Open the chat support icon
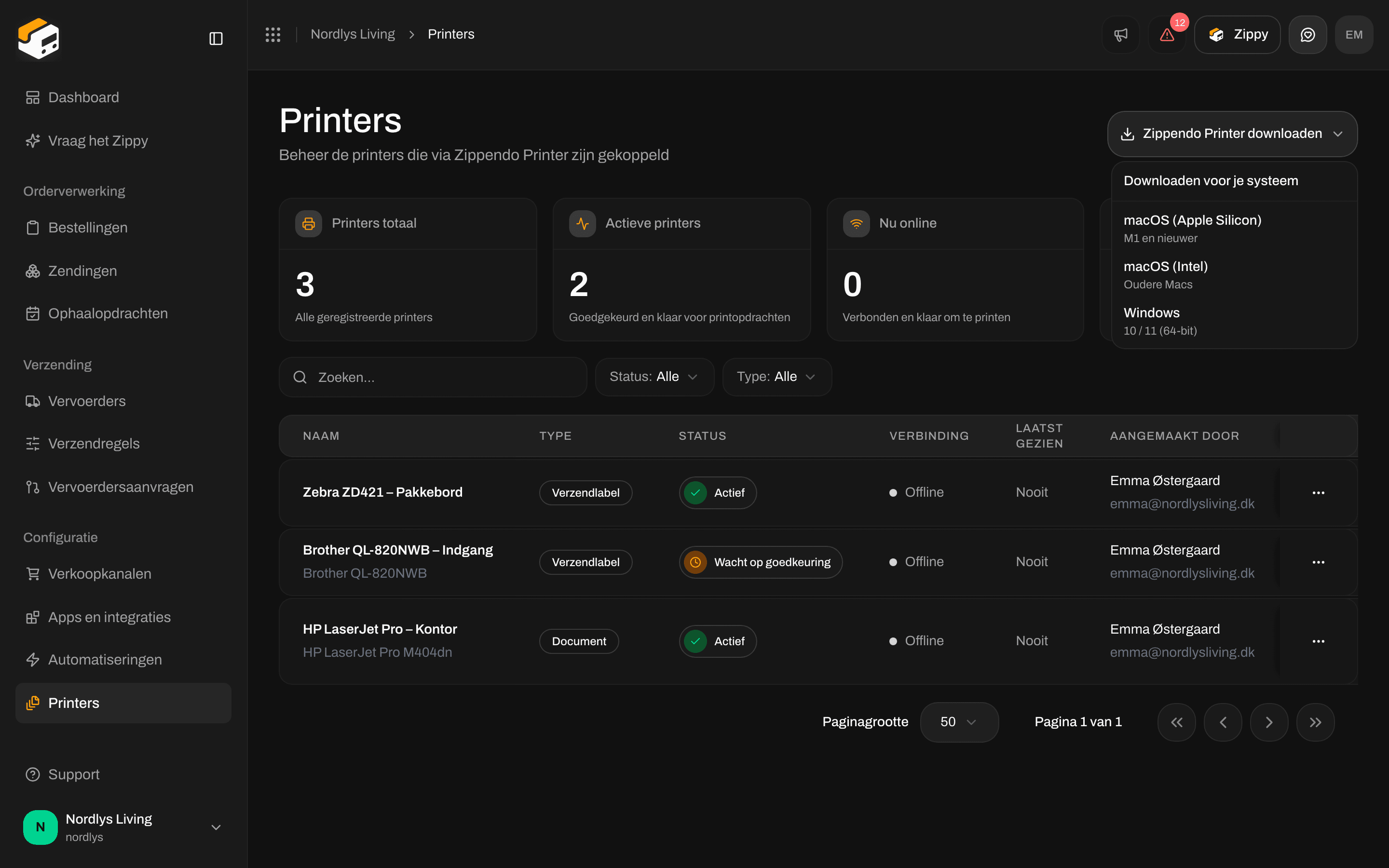 click(x=1307, y=34)
